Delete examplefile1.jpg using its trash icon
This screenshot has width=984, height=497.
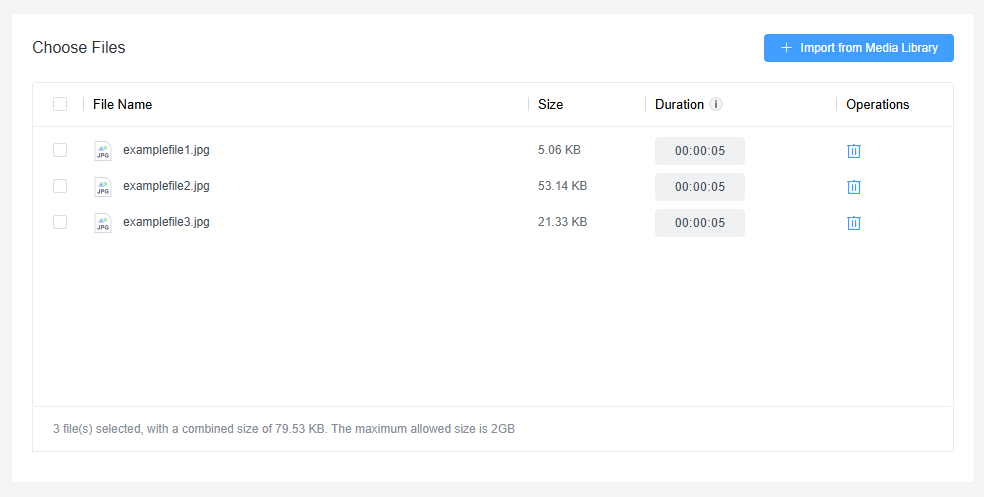point(853,151)
